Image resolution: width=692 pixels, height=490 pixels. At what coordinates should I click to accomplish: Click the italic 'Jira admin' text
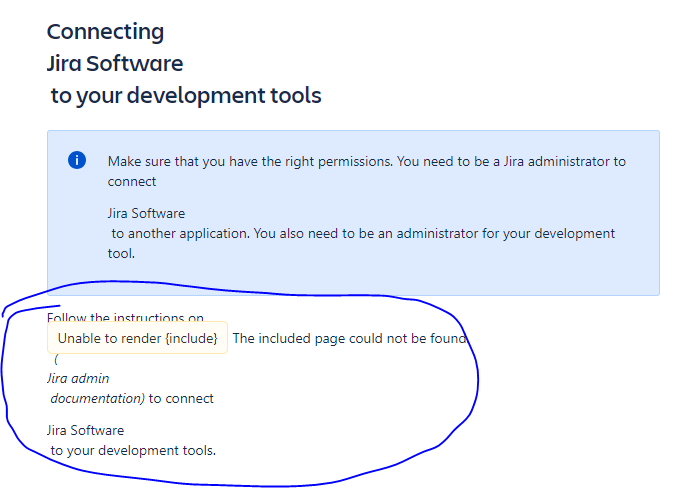point(78,378)
